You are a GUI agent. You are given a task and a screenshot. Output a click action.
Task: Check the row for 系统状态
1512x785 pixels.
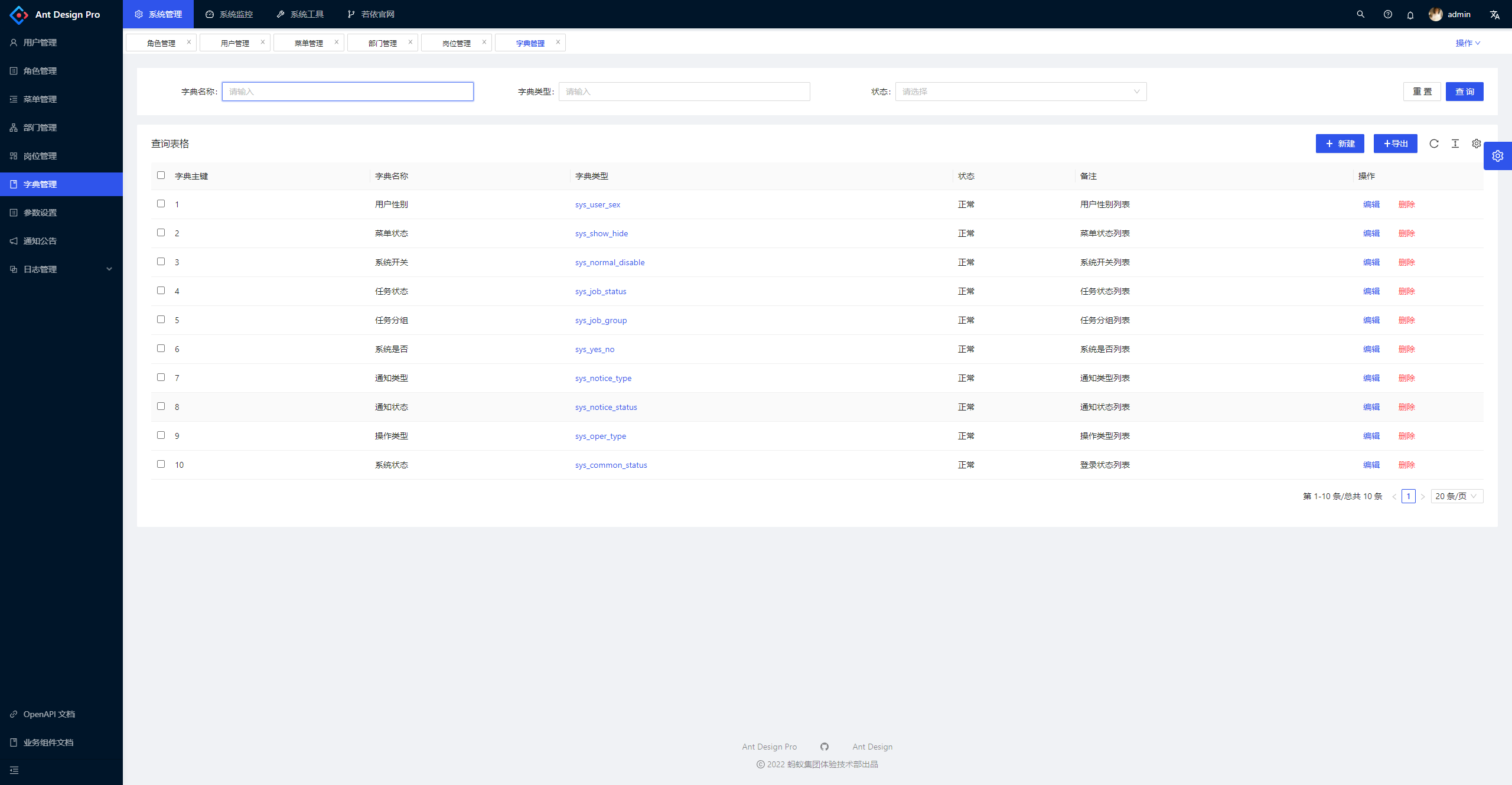tap(161, 464)
